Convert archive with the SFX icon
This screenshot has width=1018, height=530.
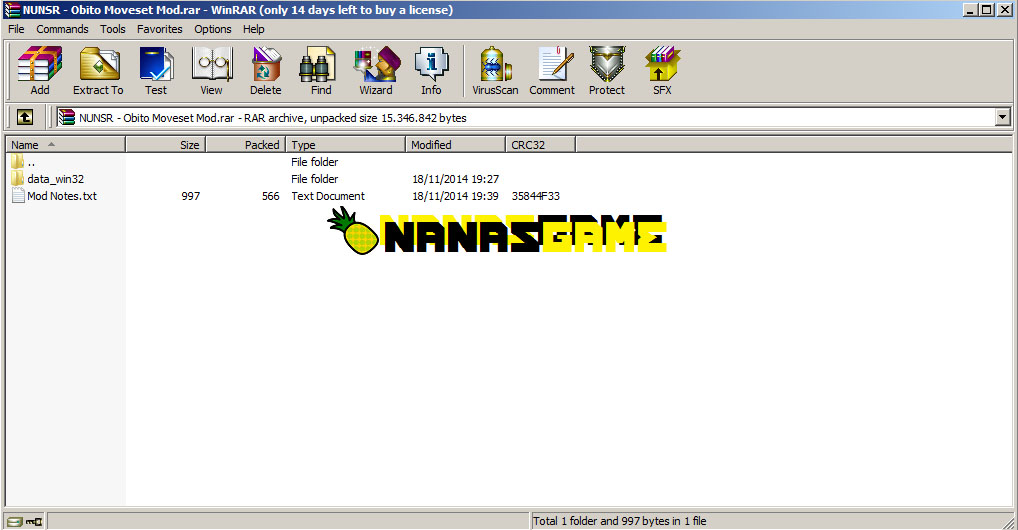662,64
